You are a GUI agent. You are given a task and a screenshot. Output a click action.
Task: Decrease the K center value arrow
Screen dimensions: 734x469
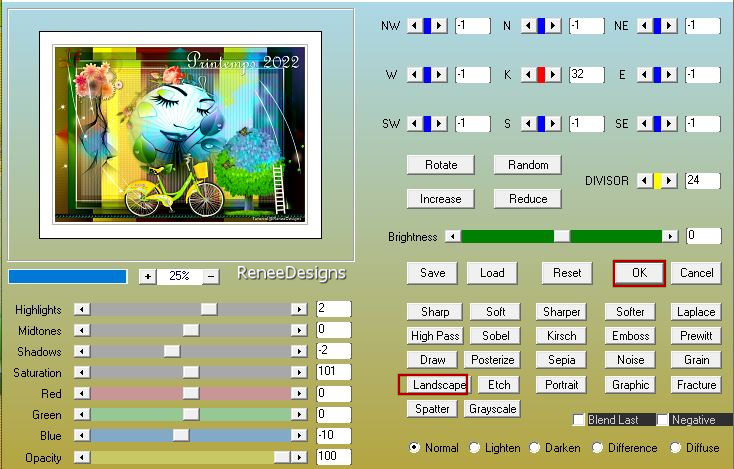528,74
